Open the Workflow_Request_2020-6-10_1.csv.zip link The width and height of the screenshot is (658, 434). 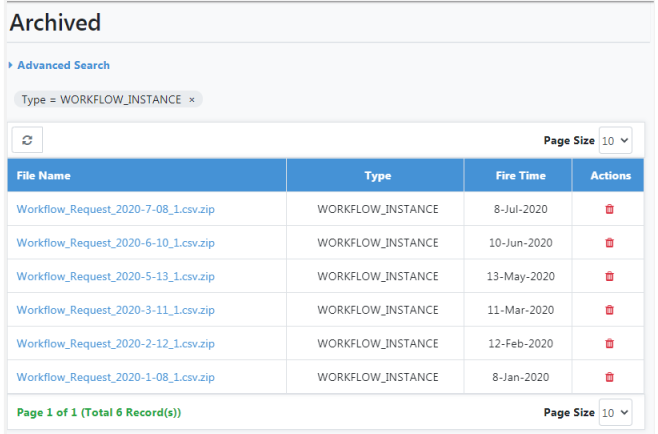116,243
